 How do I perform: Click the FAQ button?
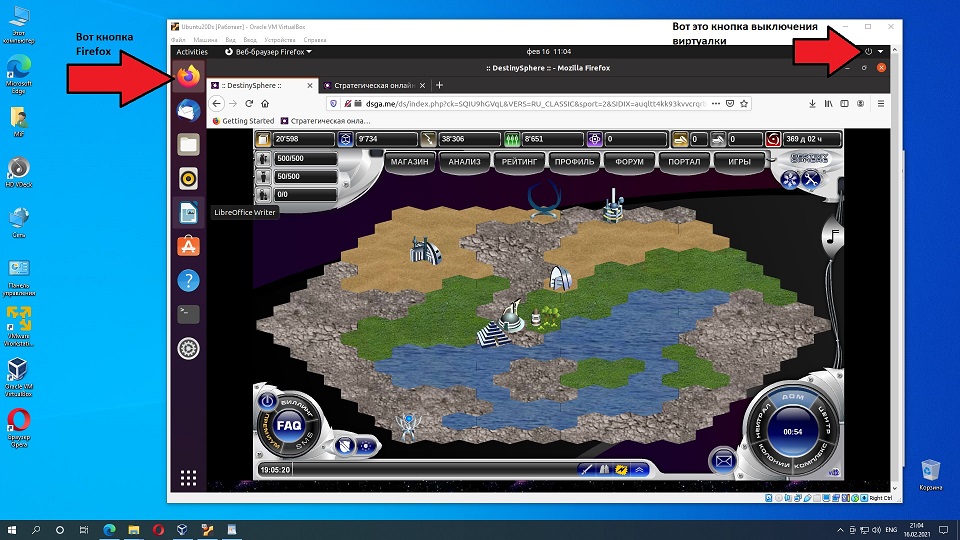(289, 425)
